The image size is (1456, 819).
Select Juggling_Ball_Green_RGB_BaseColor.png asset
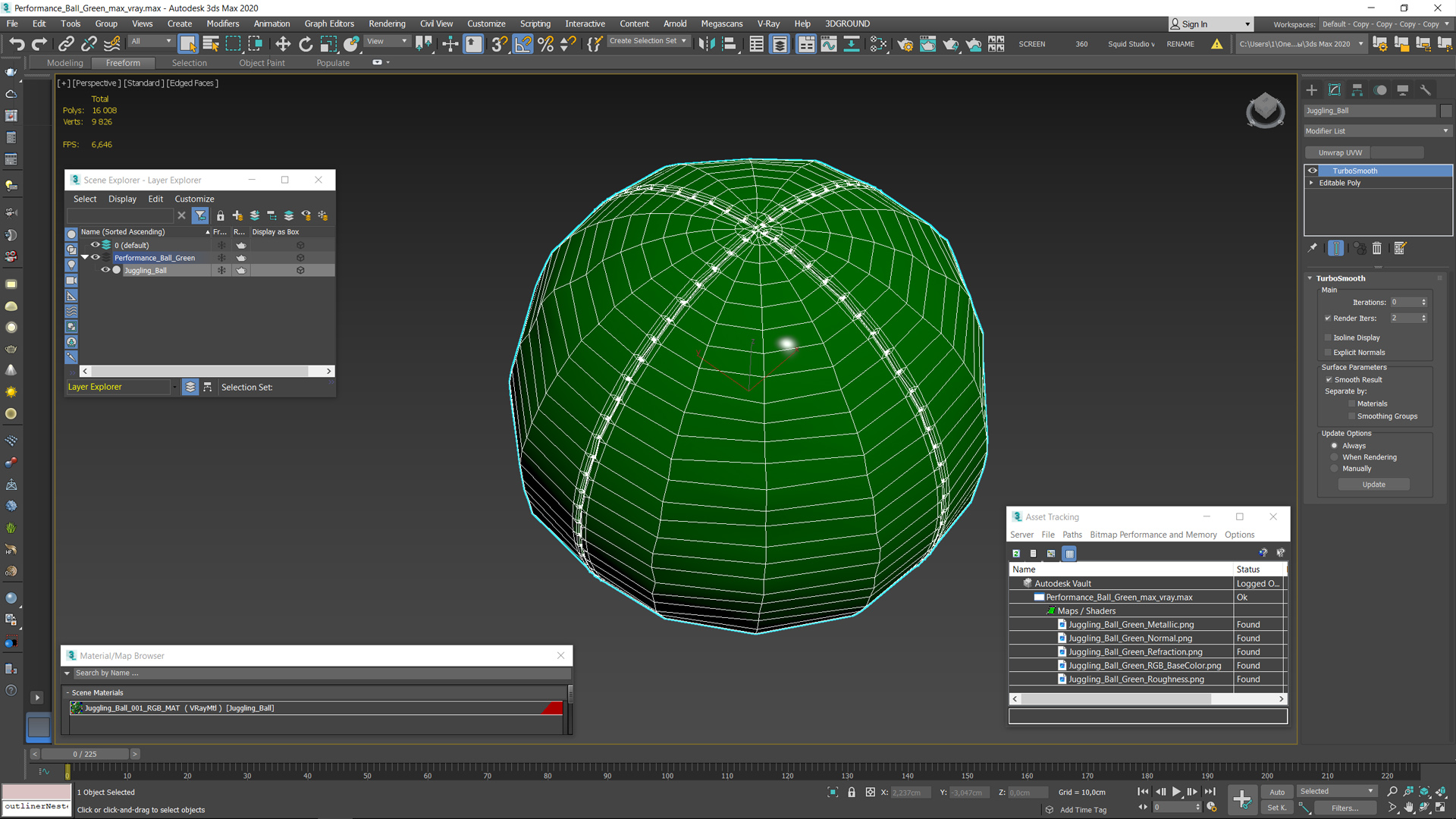pos(1143,665)
